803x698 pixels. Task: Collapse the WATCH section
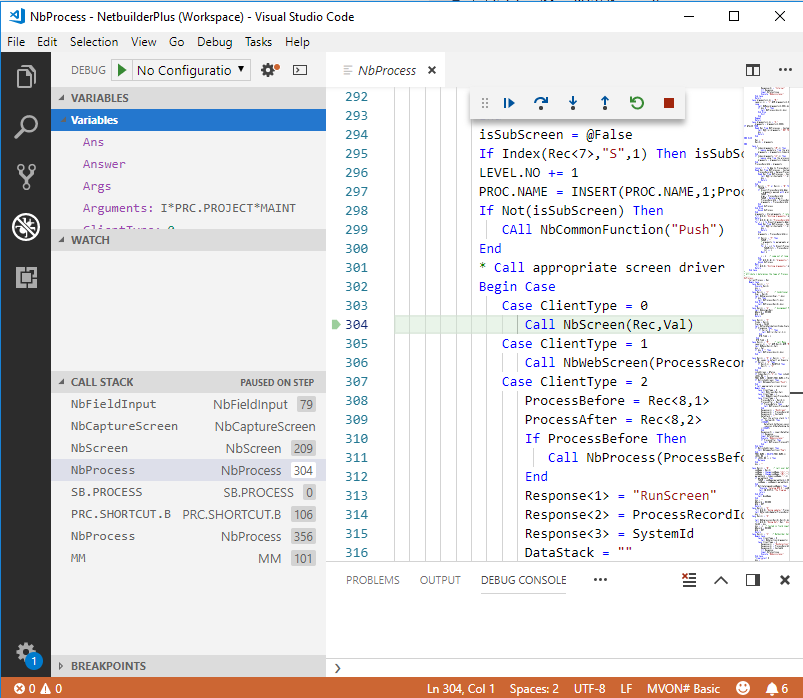pyautogui.click(x=188, y=240)
